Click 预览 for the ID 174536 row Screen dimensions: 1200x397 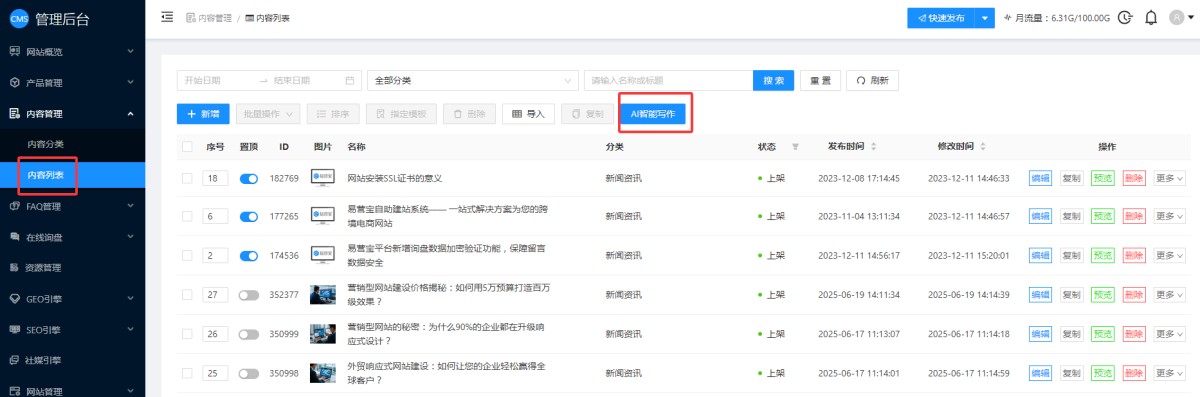tap(1102, 255)
